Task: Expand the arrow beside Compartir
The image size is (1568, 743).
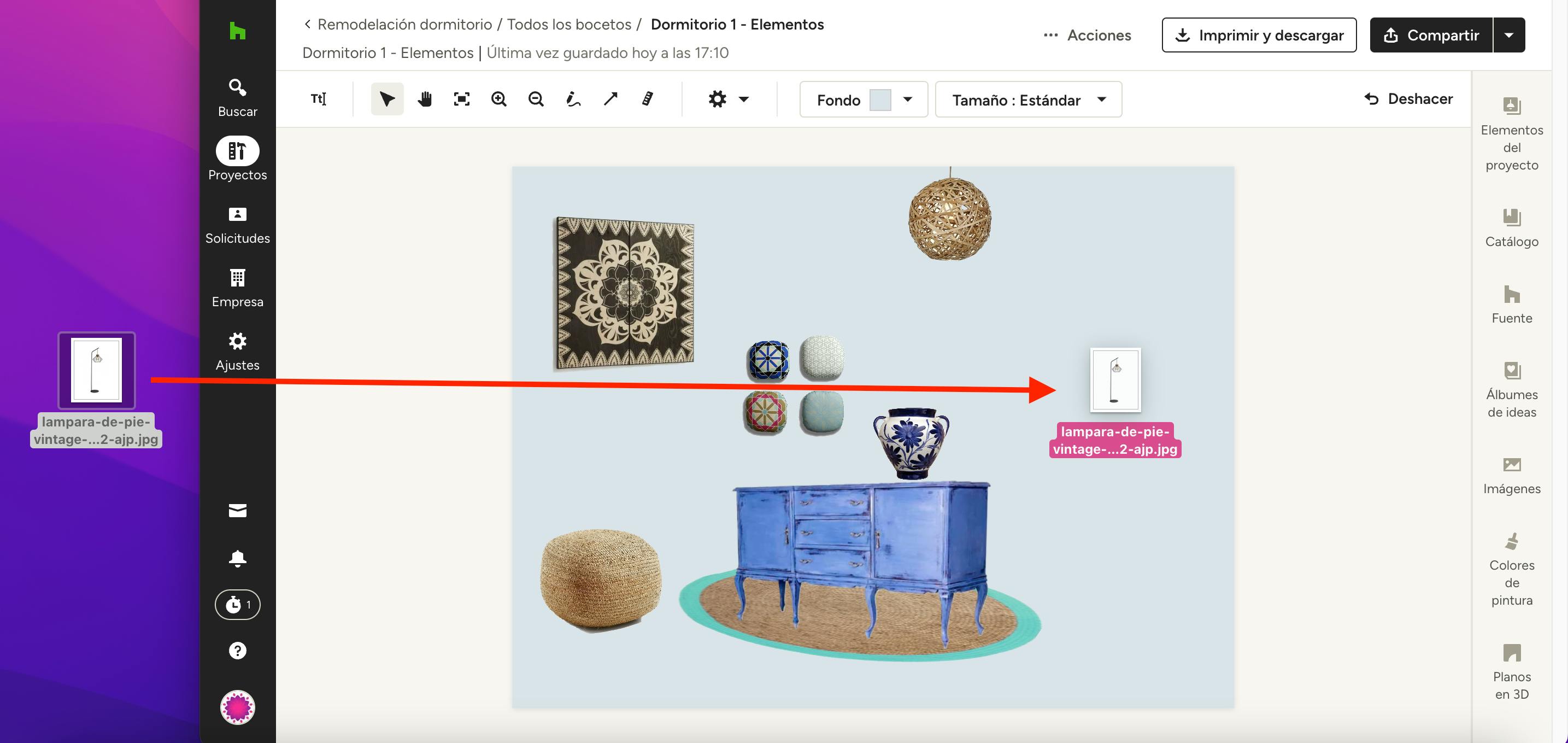Action: 1508,36
